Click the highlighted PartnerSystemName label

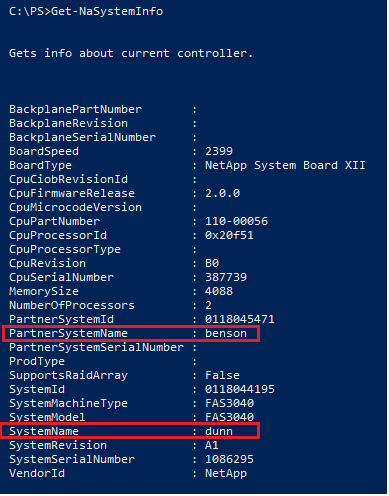pyautogui.click(x=68, y=333)
